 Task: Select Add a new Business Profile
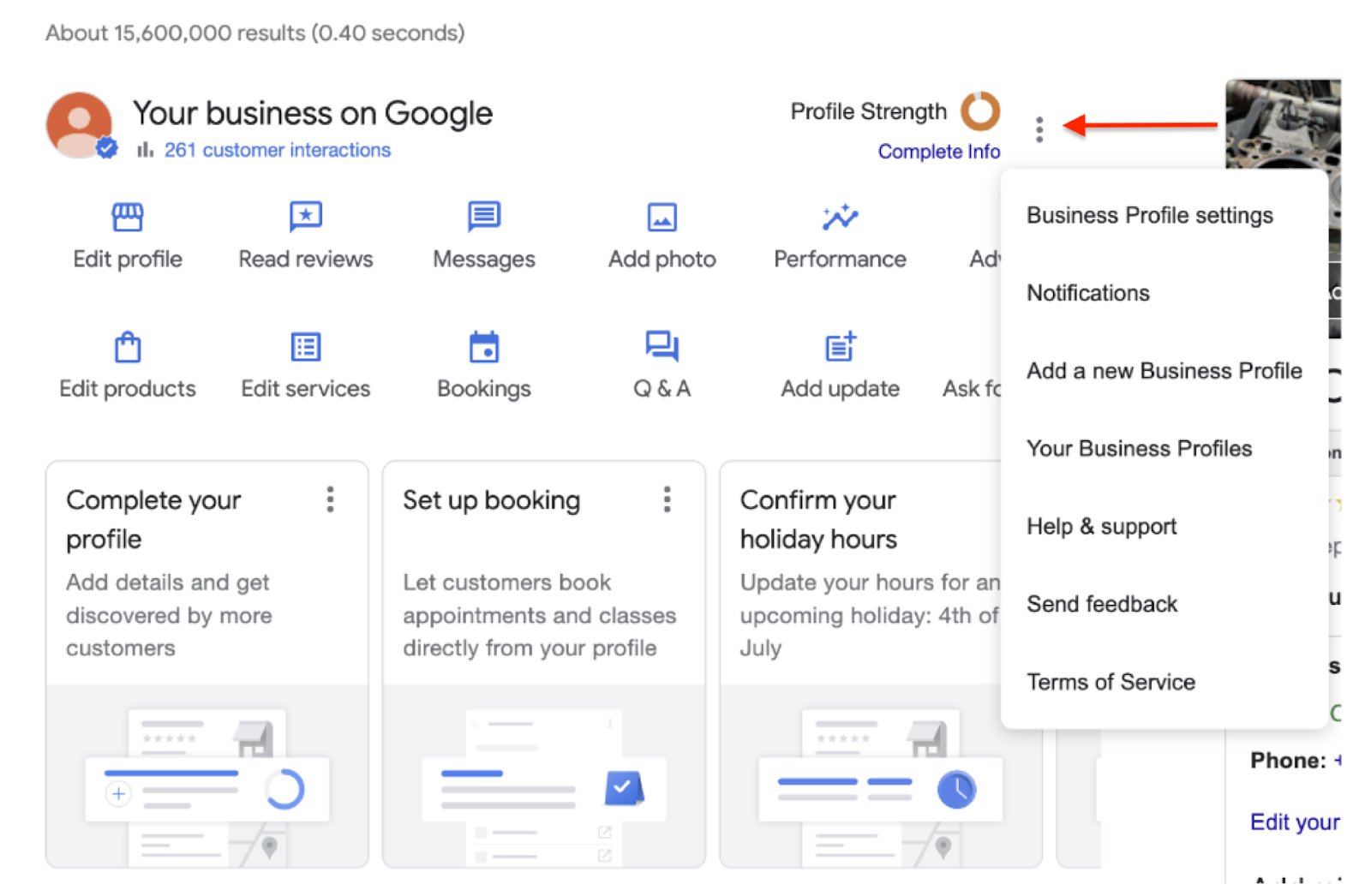pyautogui.click(x=1164, y=371)
